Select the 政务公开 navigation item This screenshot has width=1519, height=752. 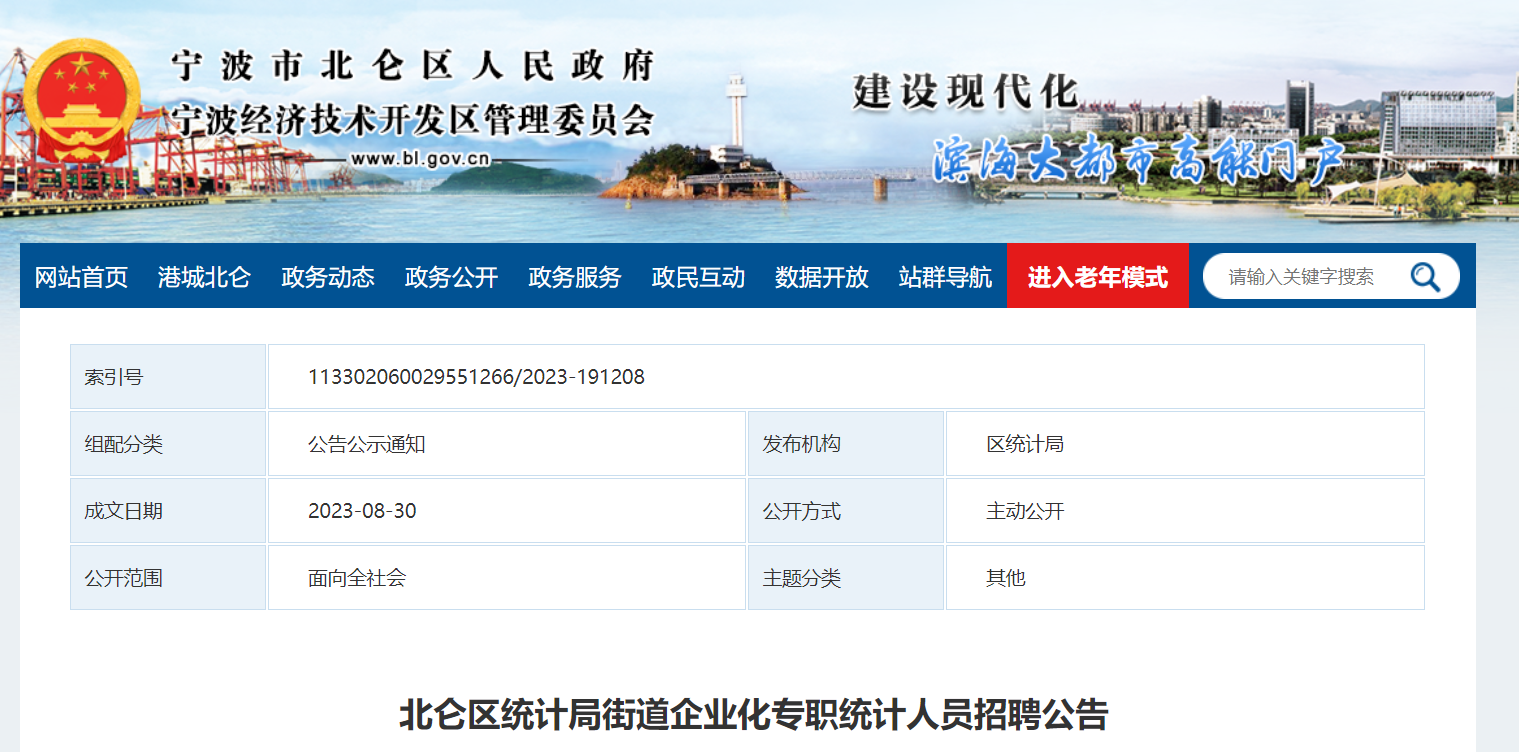click(x=451, y=277)
